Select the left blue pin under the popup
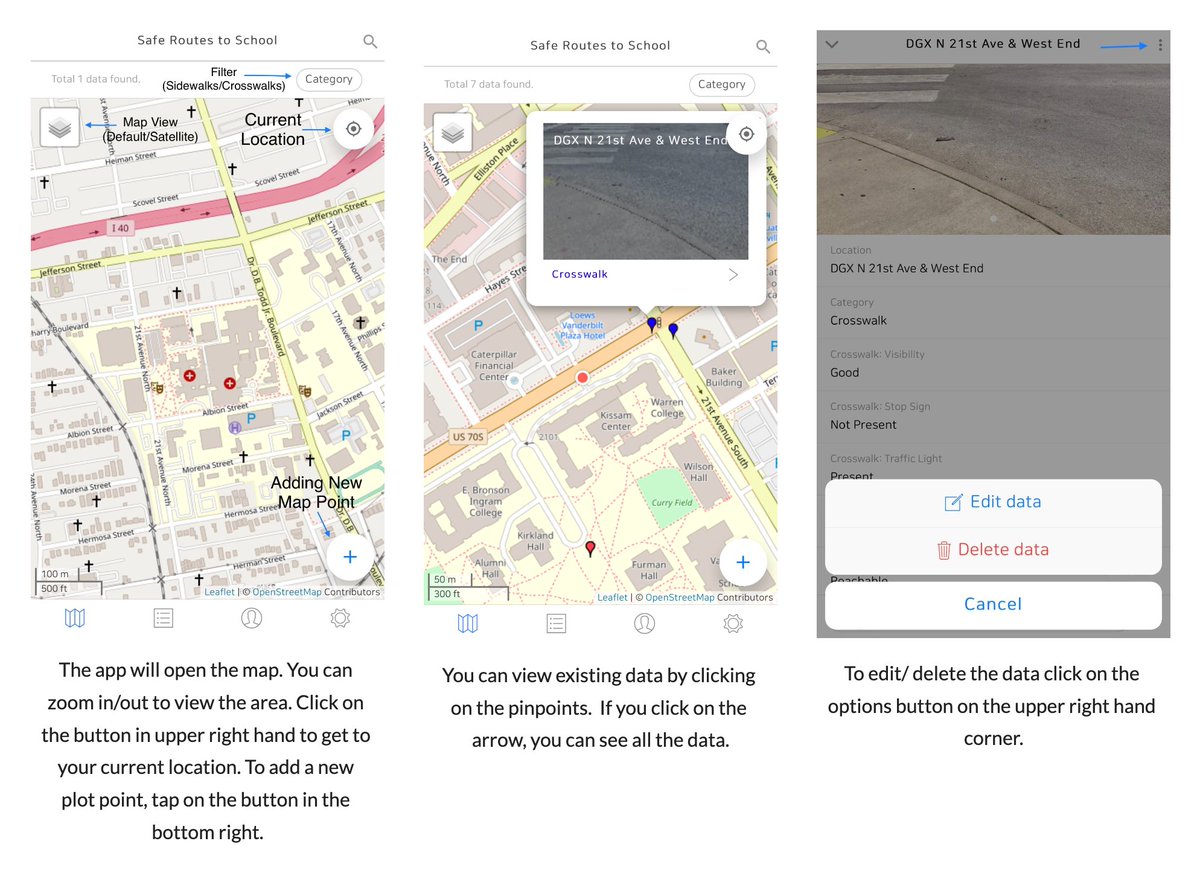The image size is (1200, 879). coord(652,323)
